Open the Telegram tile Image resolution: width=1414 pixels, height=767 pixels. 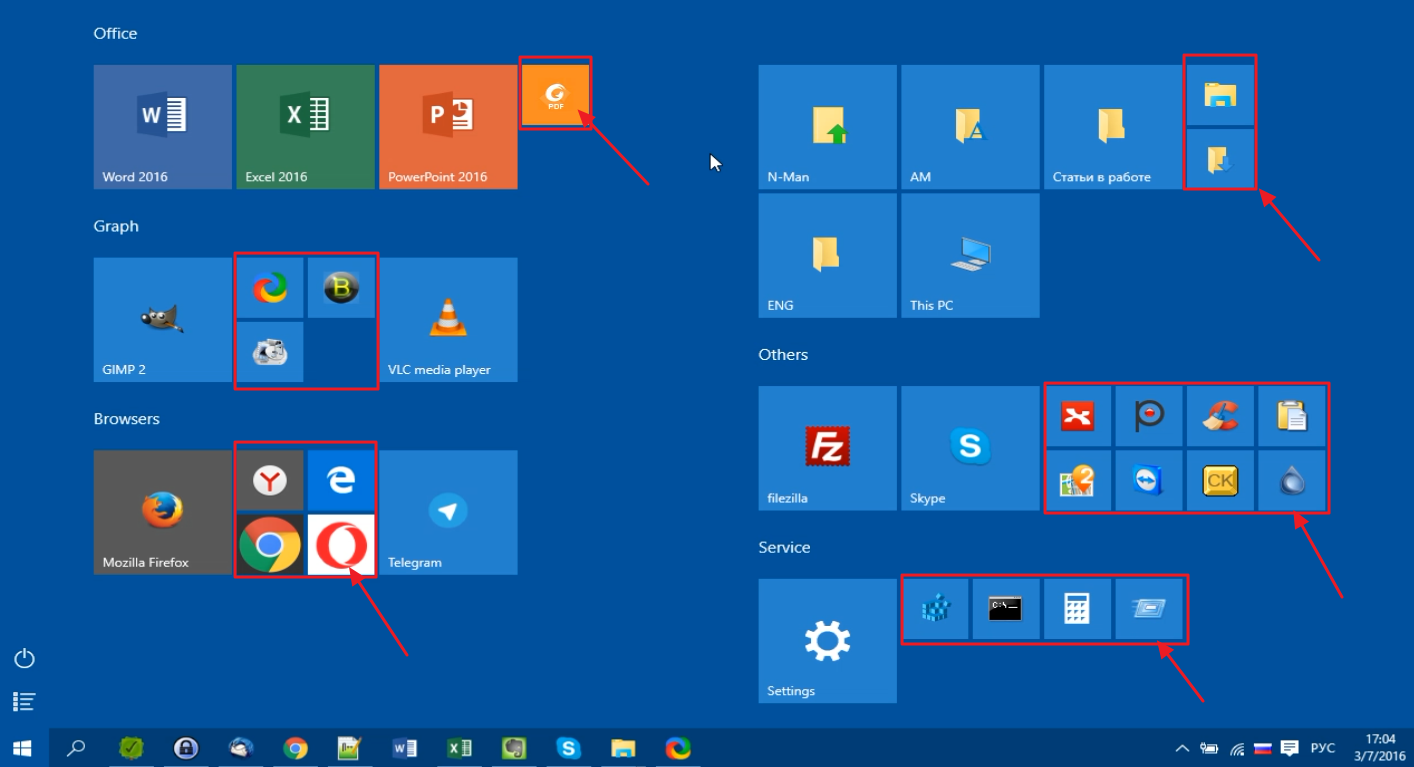pos(448,512)
